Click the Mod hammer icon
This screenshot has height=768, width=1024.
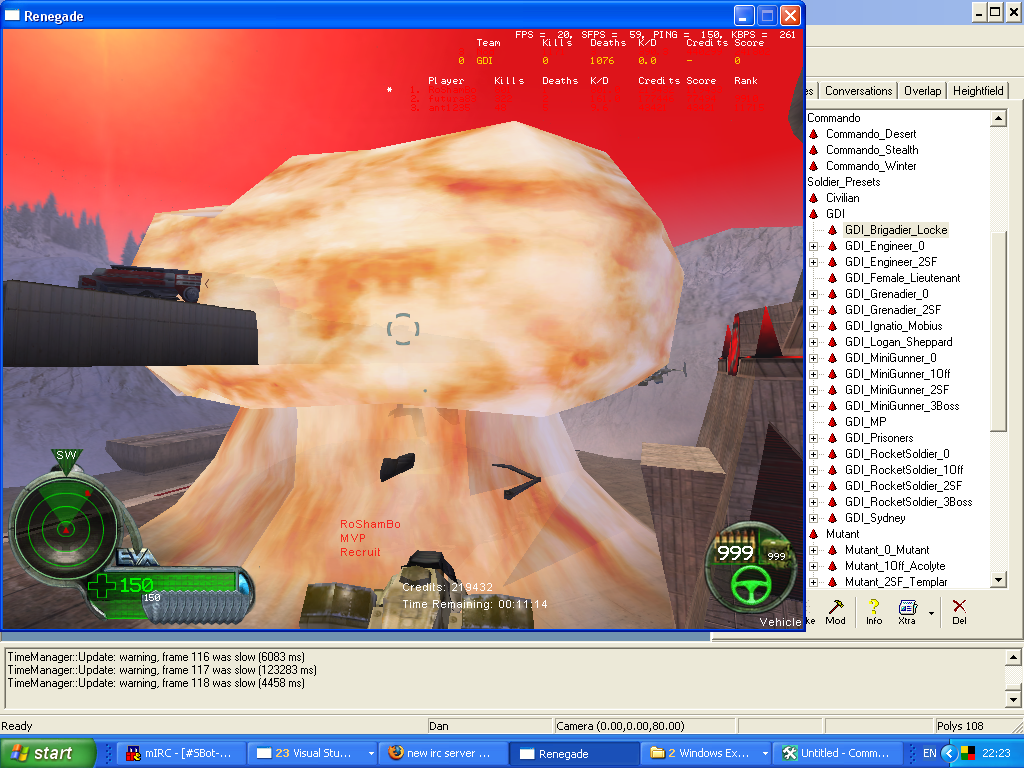click(835, 607)
